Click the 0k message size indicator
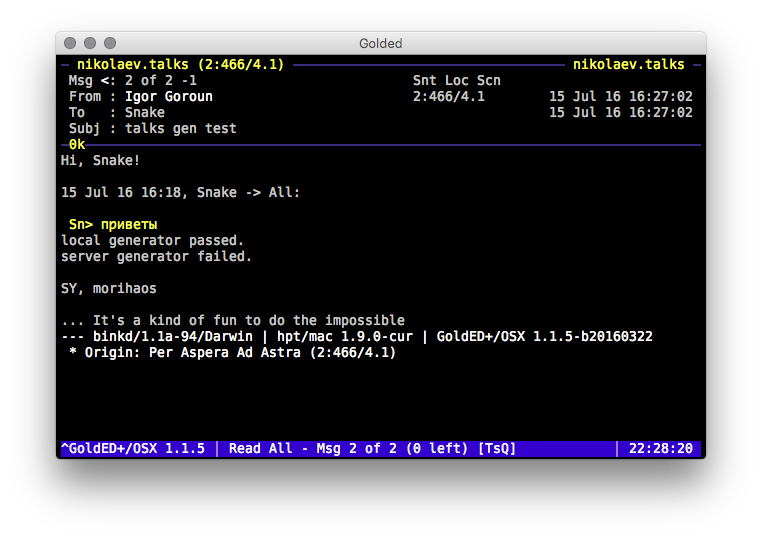This screenshot has height=539, width=762. pyautogui.click(x=77, y=145)
